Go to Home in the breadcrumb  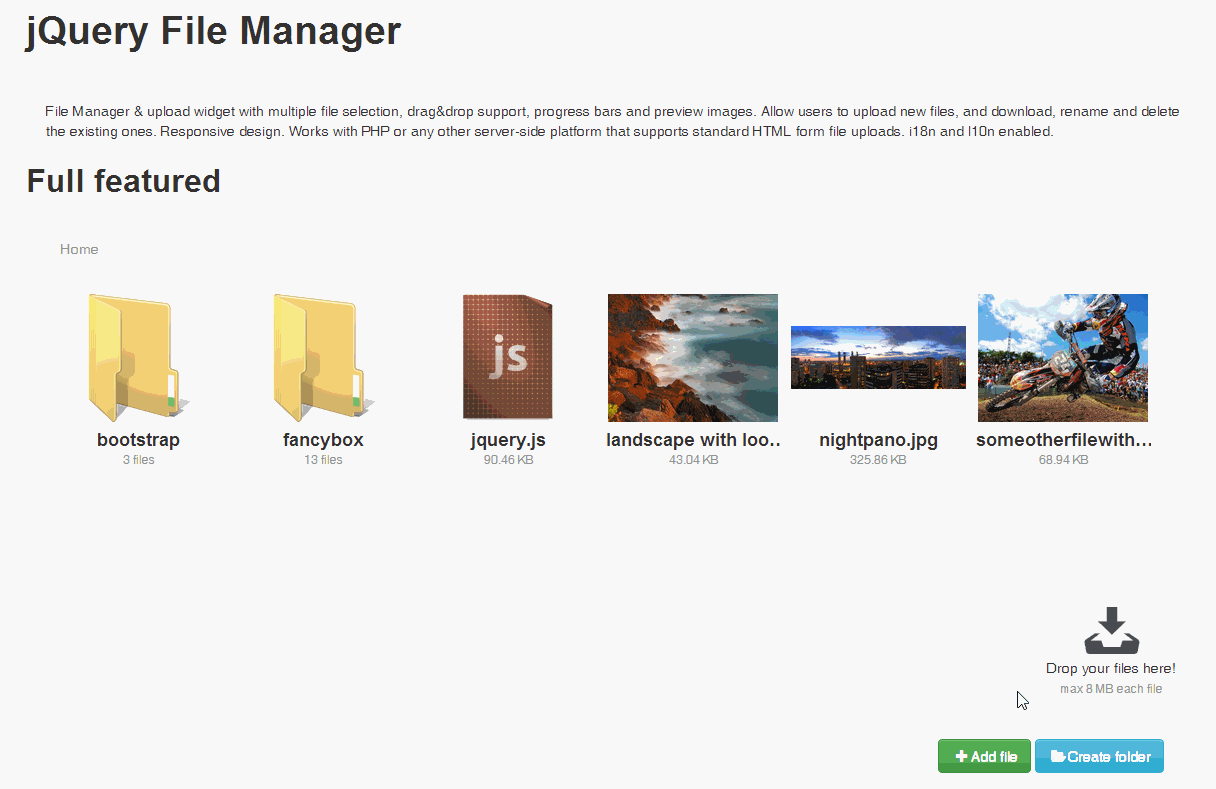(x=79, y=249)
